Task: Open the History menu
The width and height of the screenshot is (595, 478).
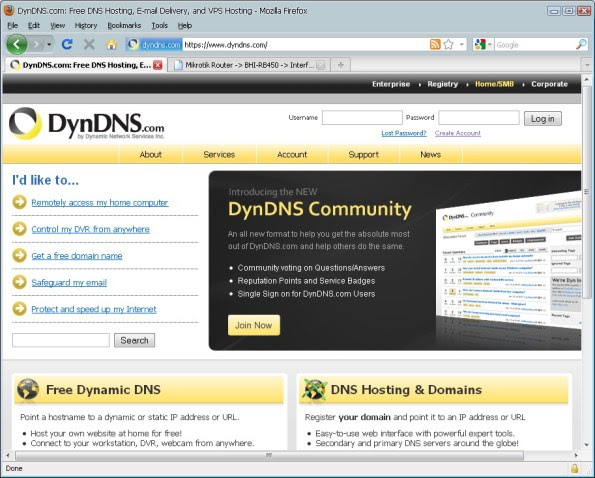Action: [x=86, y=25]
